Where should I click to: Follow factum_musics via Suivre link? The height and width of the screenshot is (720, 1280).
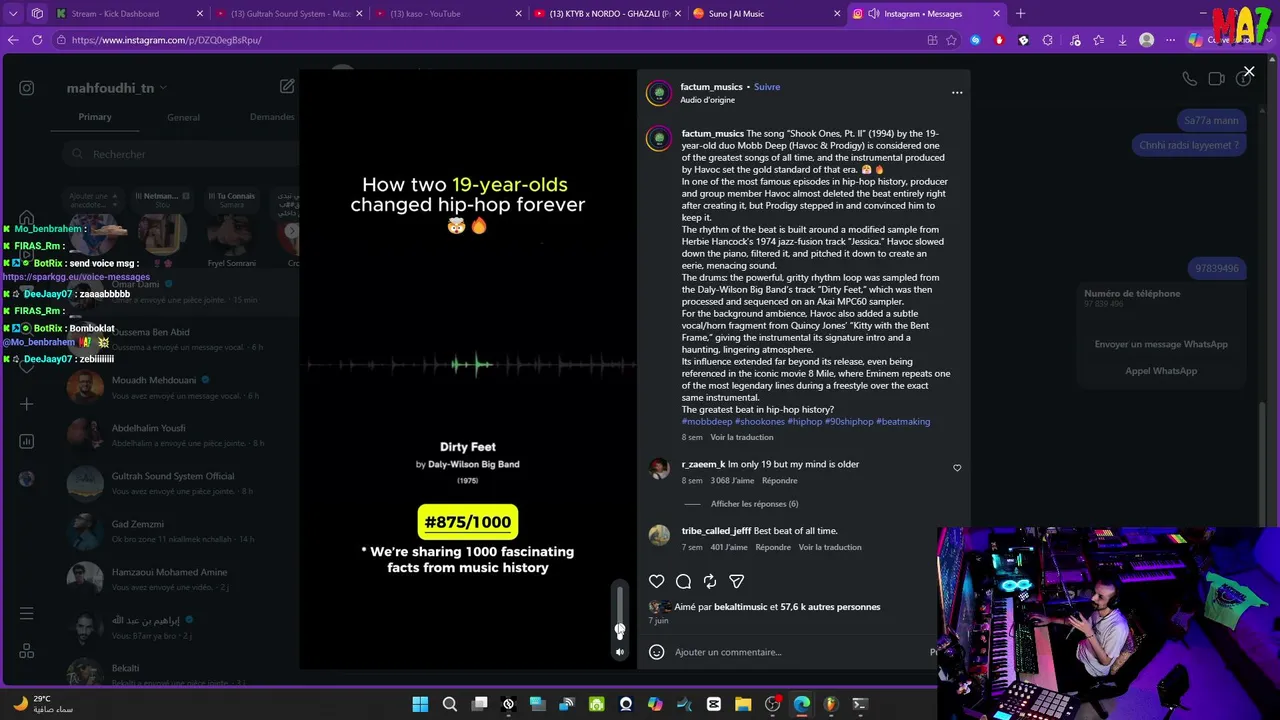767,87
